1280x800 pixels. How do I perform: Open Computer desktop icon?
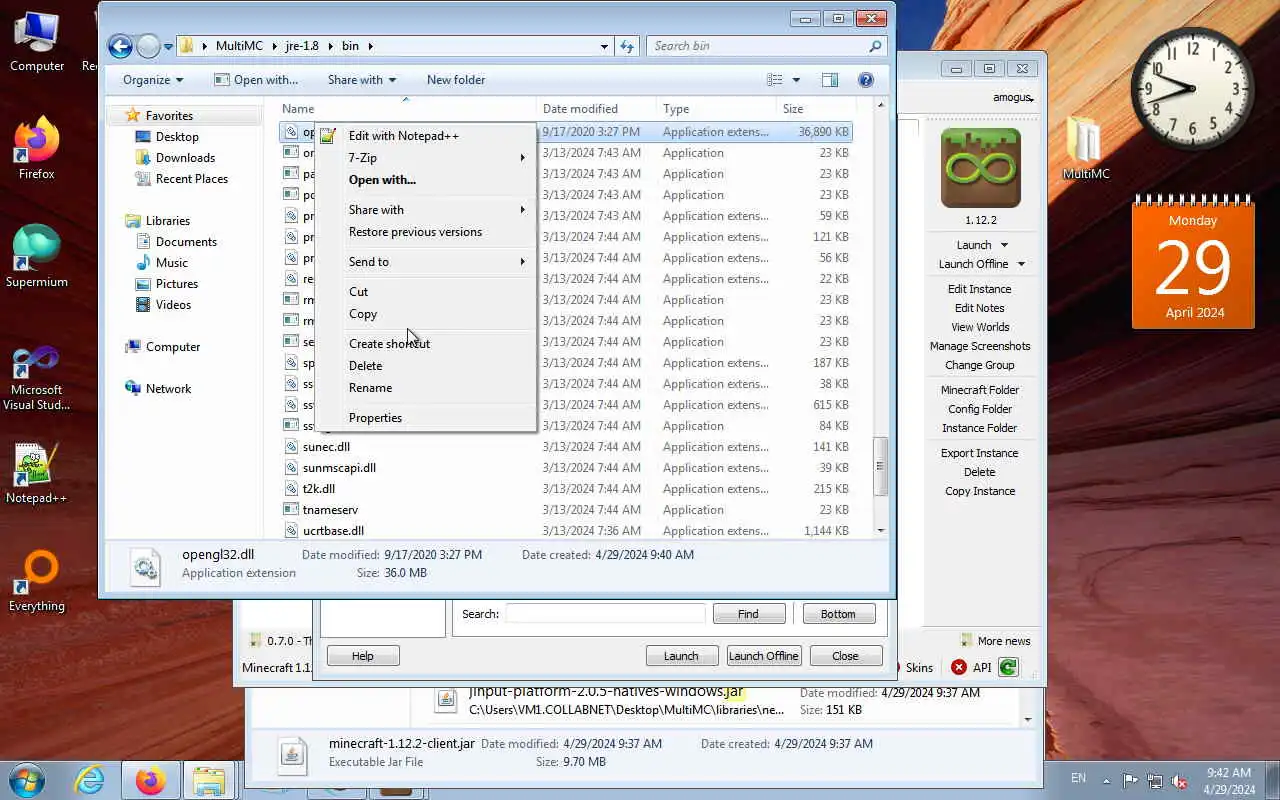coord(36,40)
